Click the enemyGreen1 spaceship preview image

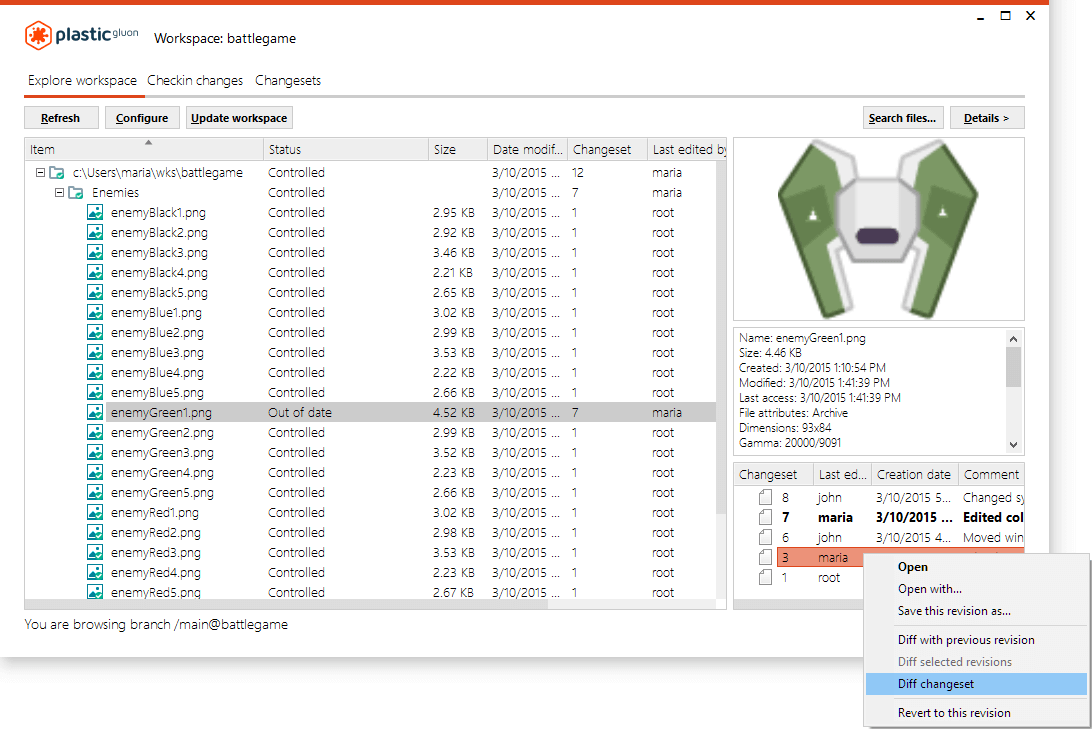(878, 228)
